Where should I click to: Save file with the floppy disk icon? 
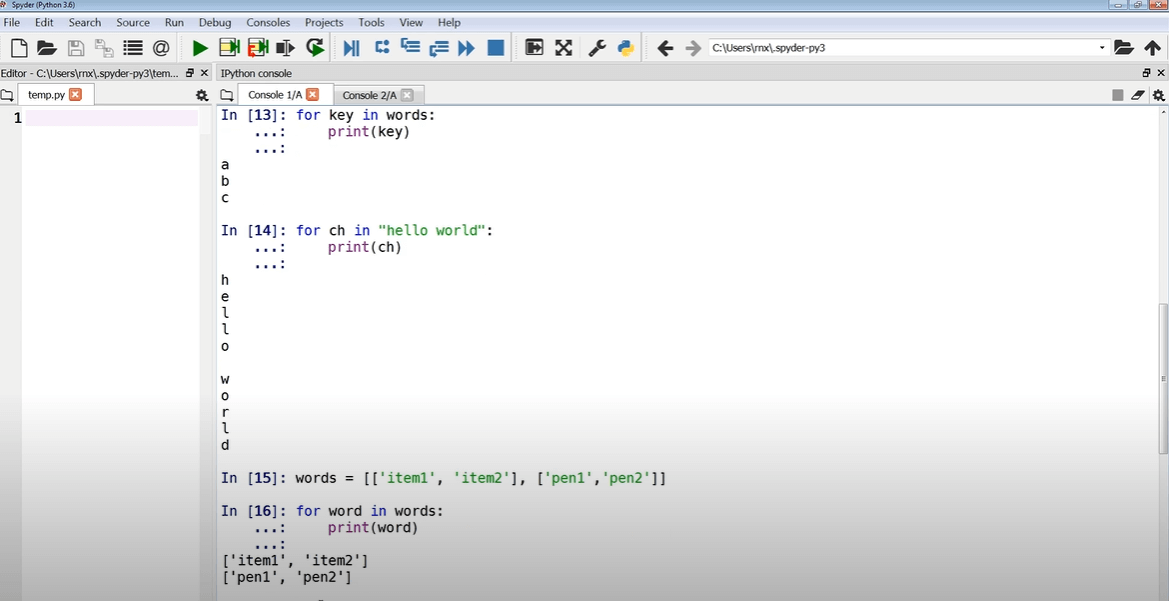(75, 48)
